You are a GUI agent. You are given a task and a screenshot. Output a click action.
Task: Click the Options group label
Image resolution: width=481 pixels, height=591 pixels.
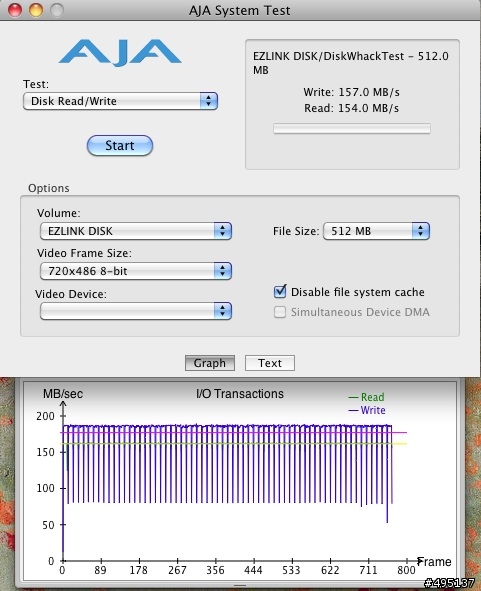coord(49,188)
